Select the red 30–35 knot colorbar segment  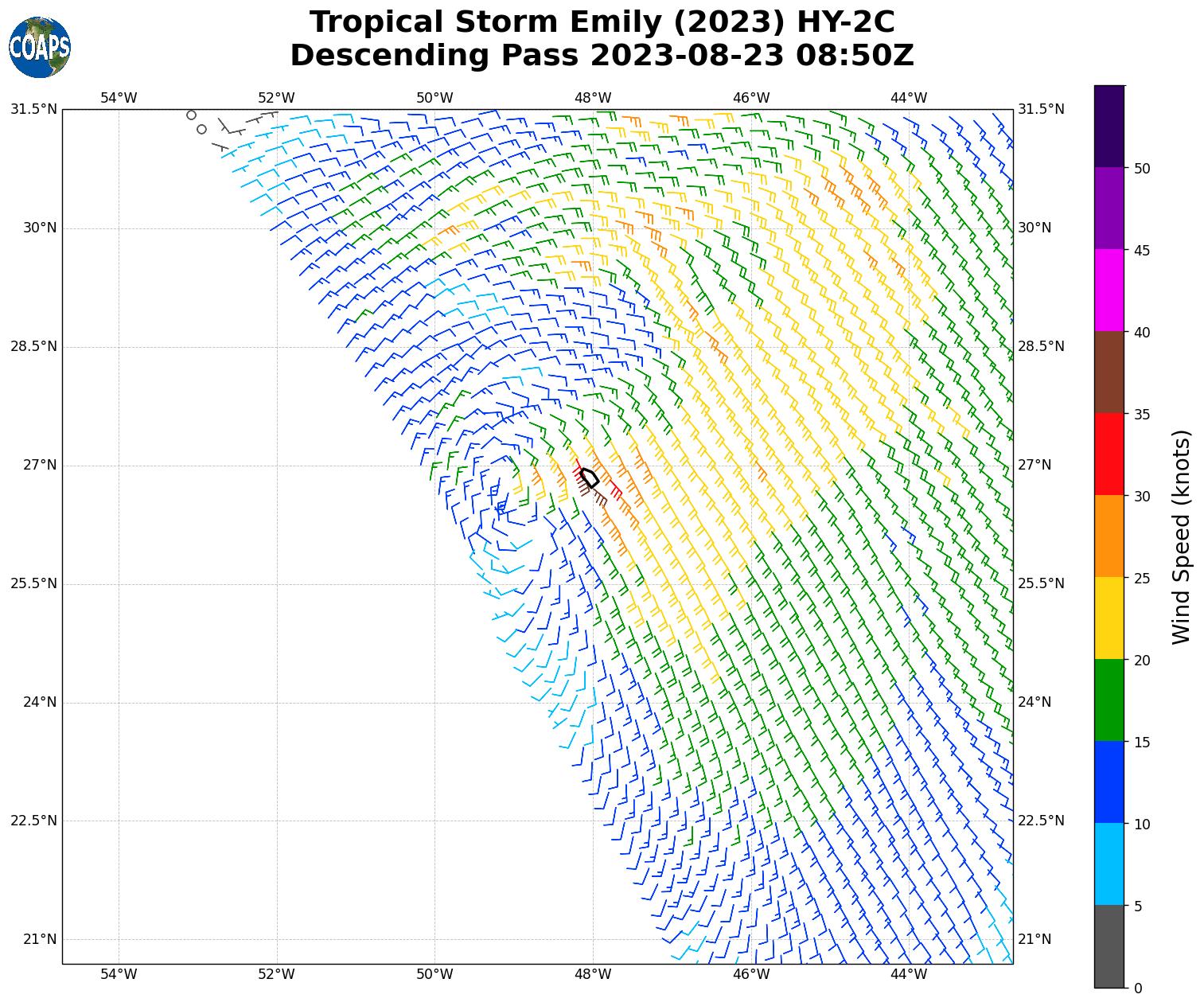click(x=1109, y=454)
